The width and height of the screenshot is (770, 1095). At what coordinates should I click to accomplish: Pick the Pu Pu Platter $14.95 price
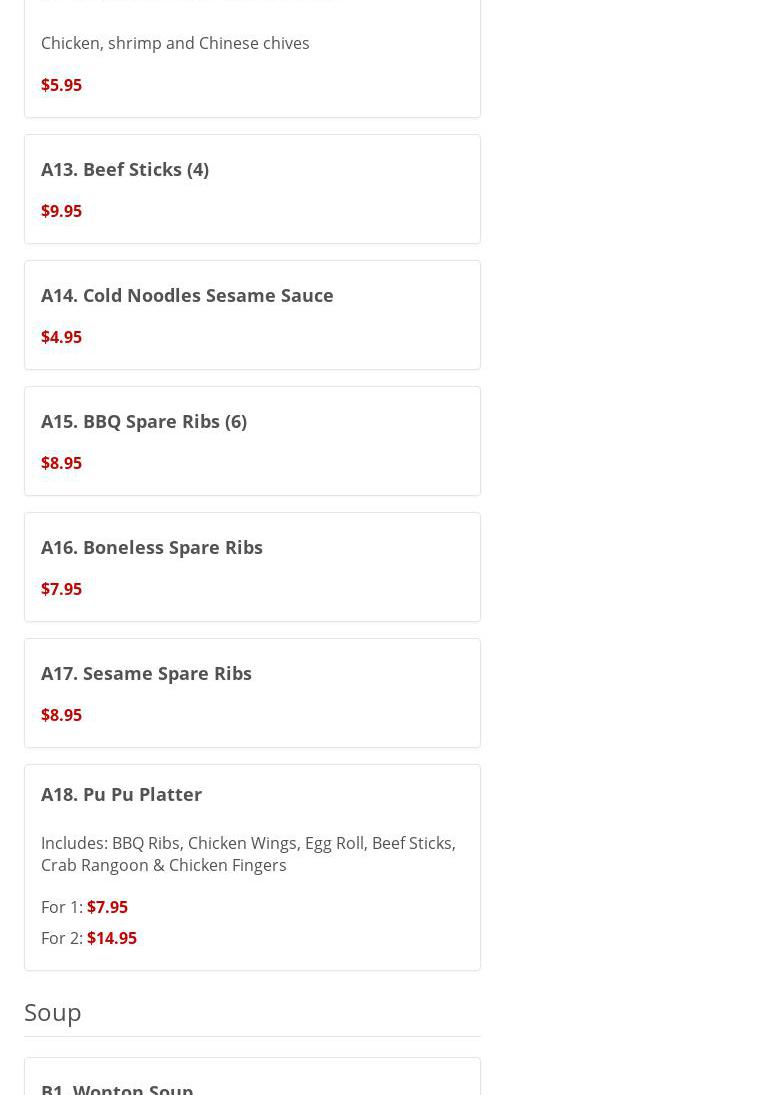click(x=112, y=938)
